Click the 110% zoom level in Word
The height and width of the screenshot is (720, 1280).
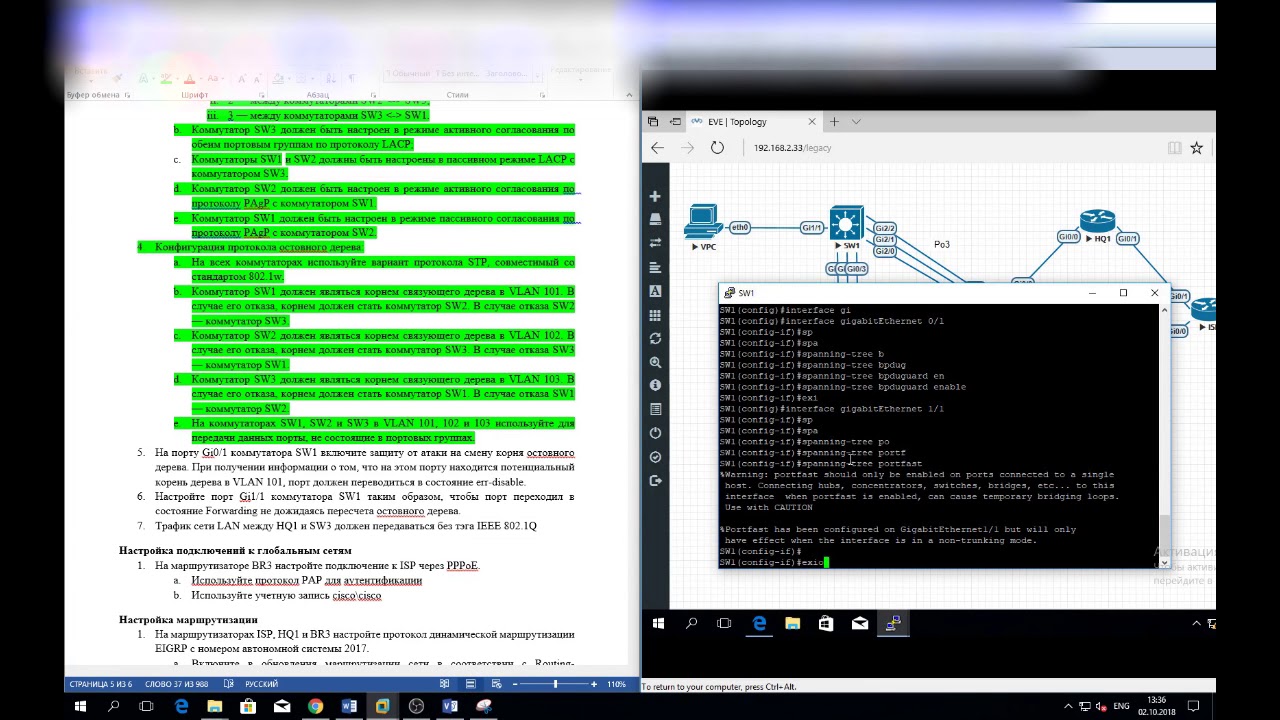coord(616,684)
